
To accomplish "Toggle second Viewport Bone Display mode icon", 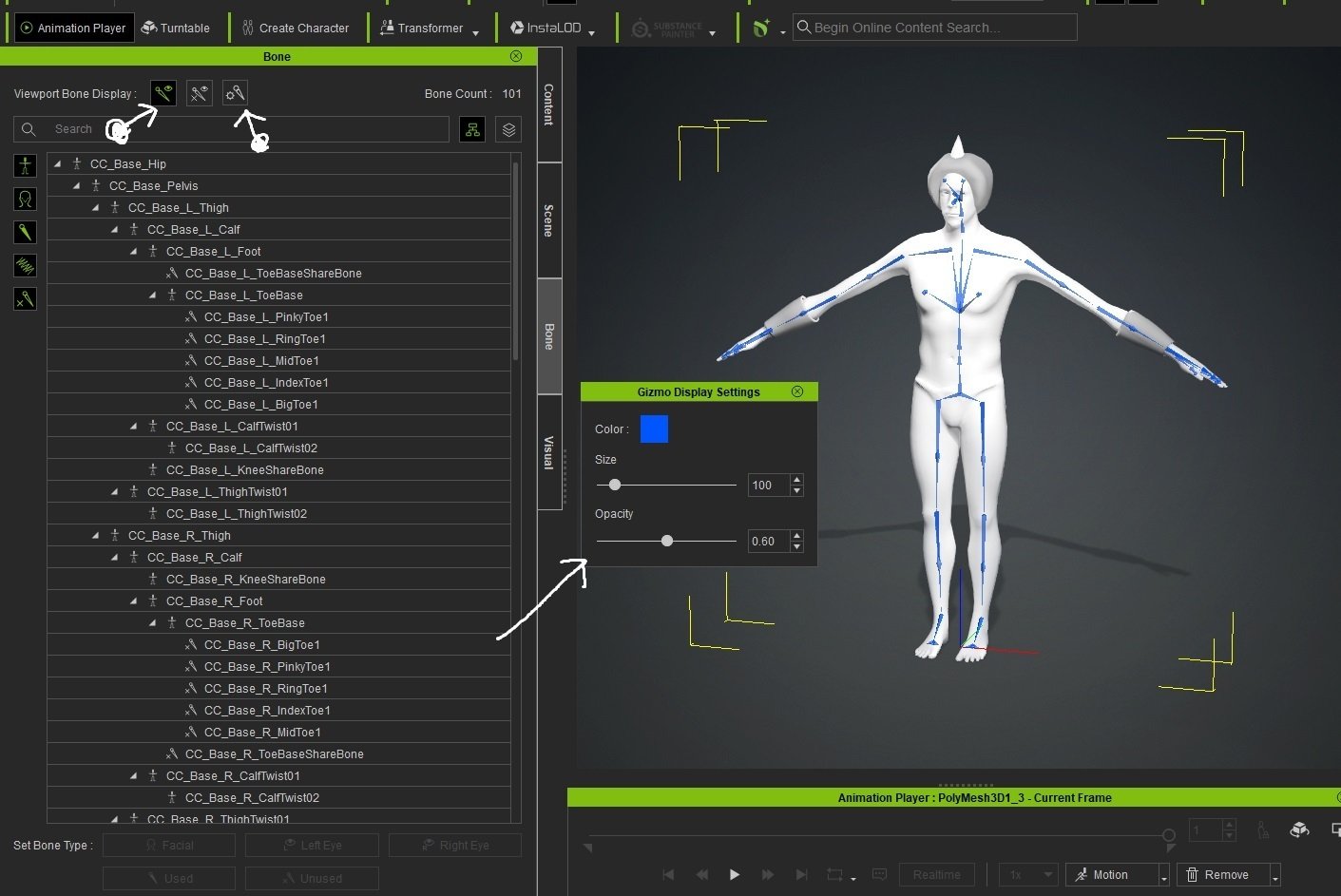I will point(199,92).
